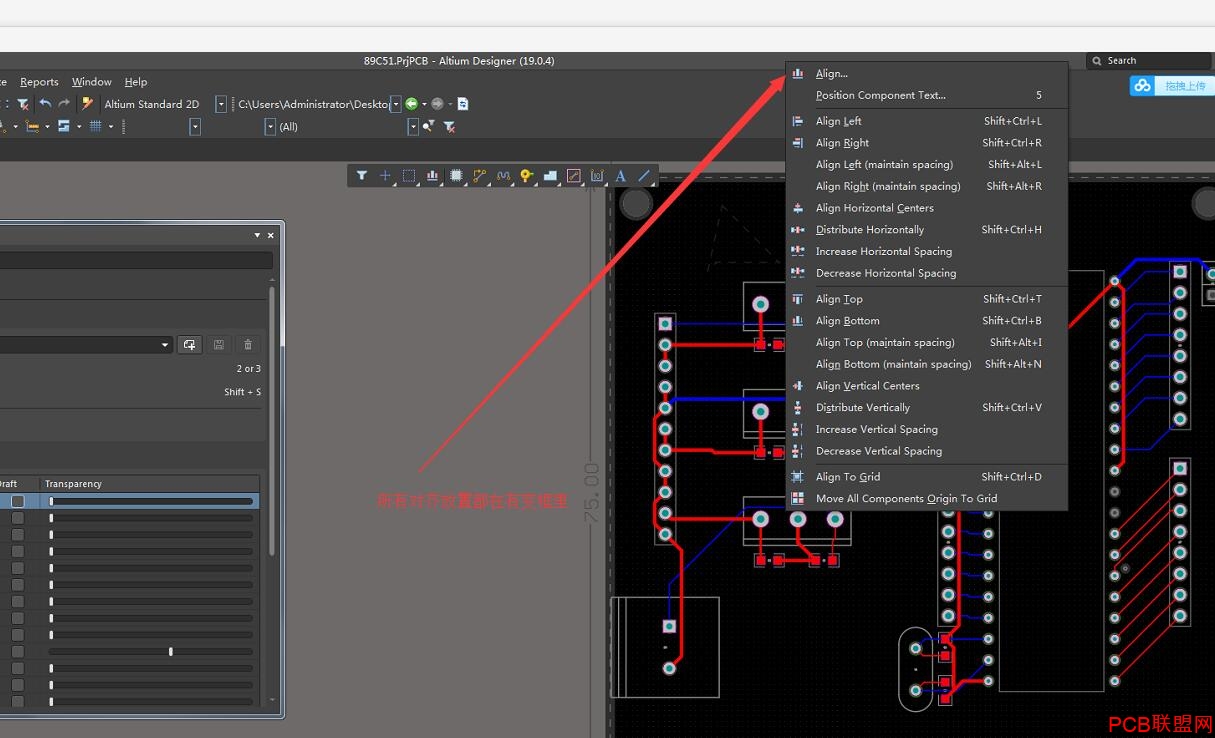Image resolution: width=1215 pixels, height=738 pixels.
Task: Select Move All Components Origin To Grid
Action: click(x=927, y=499)
